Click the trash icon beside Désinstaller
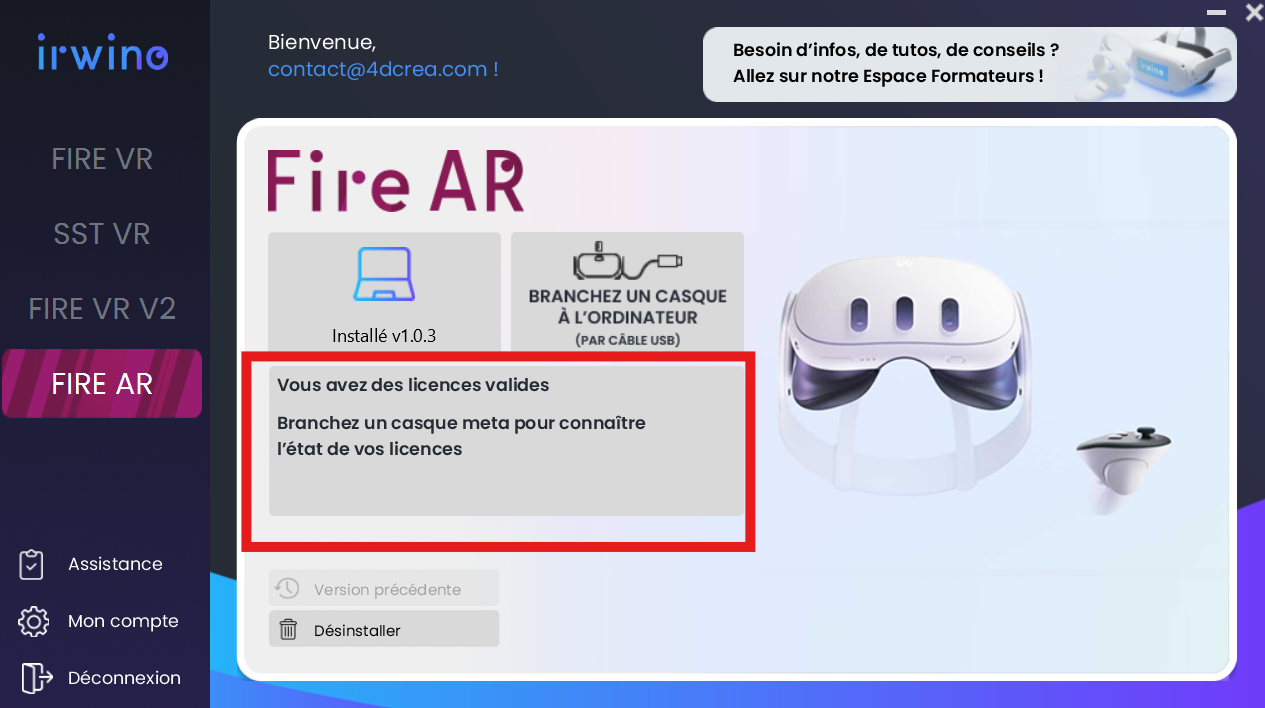Screen dimensions: 1265x708 pyautogui.click(x=288, y=630)
